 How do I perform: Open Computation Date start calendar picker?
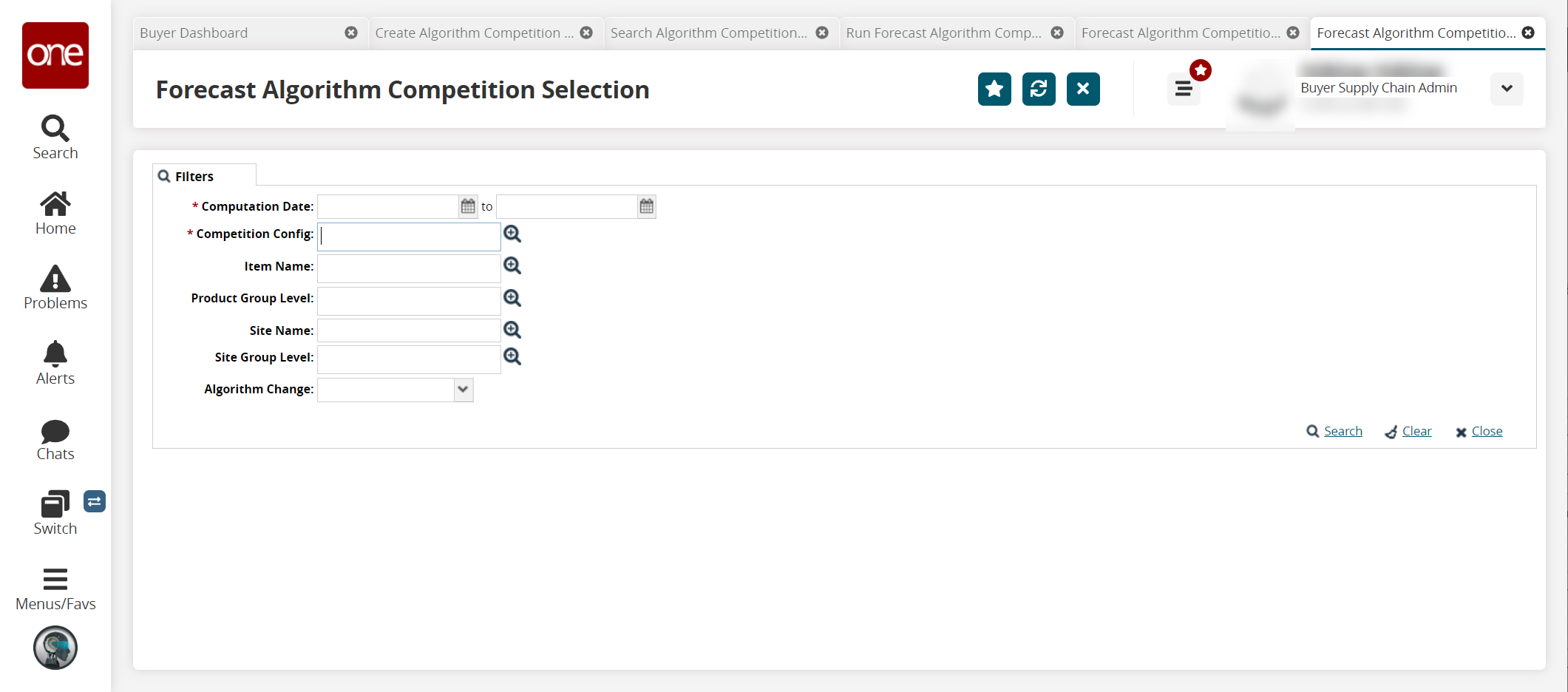[468, 206]
